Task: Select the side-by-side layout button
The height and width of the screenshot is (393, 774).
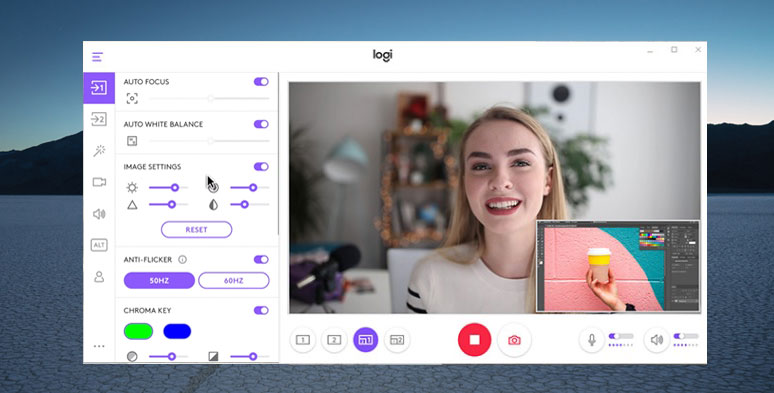Action: [x=397, y=340]
